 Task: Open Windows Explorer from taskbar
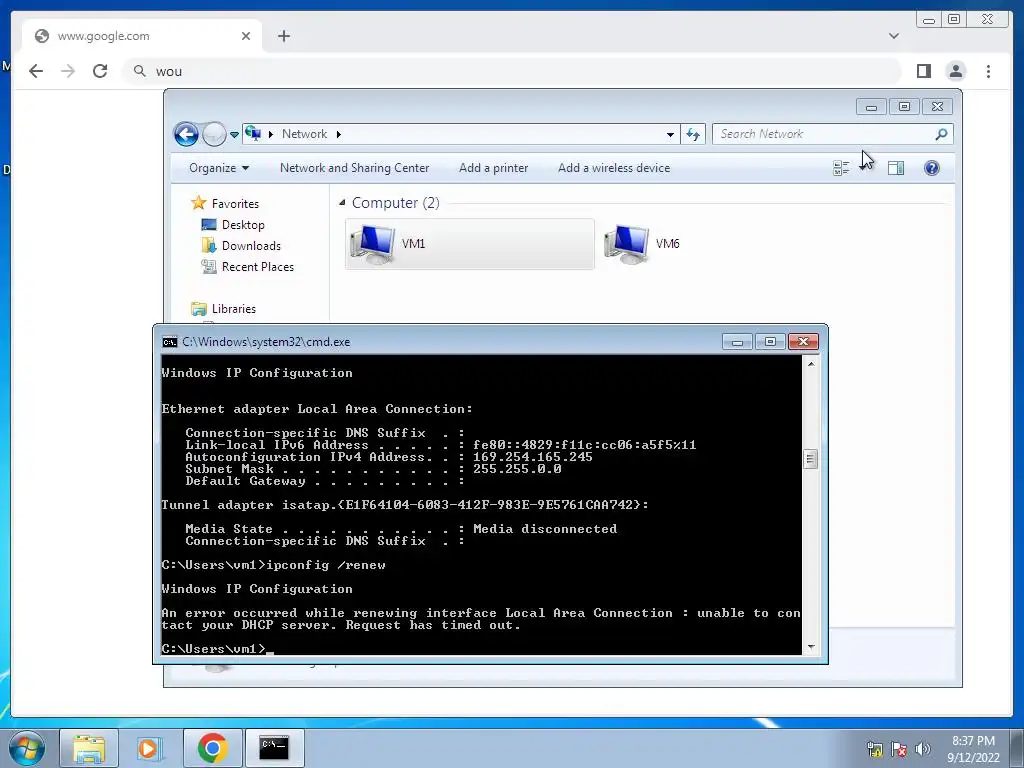pyautogui.click(x=89, y=748)
